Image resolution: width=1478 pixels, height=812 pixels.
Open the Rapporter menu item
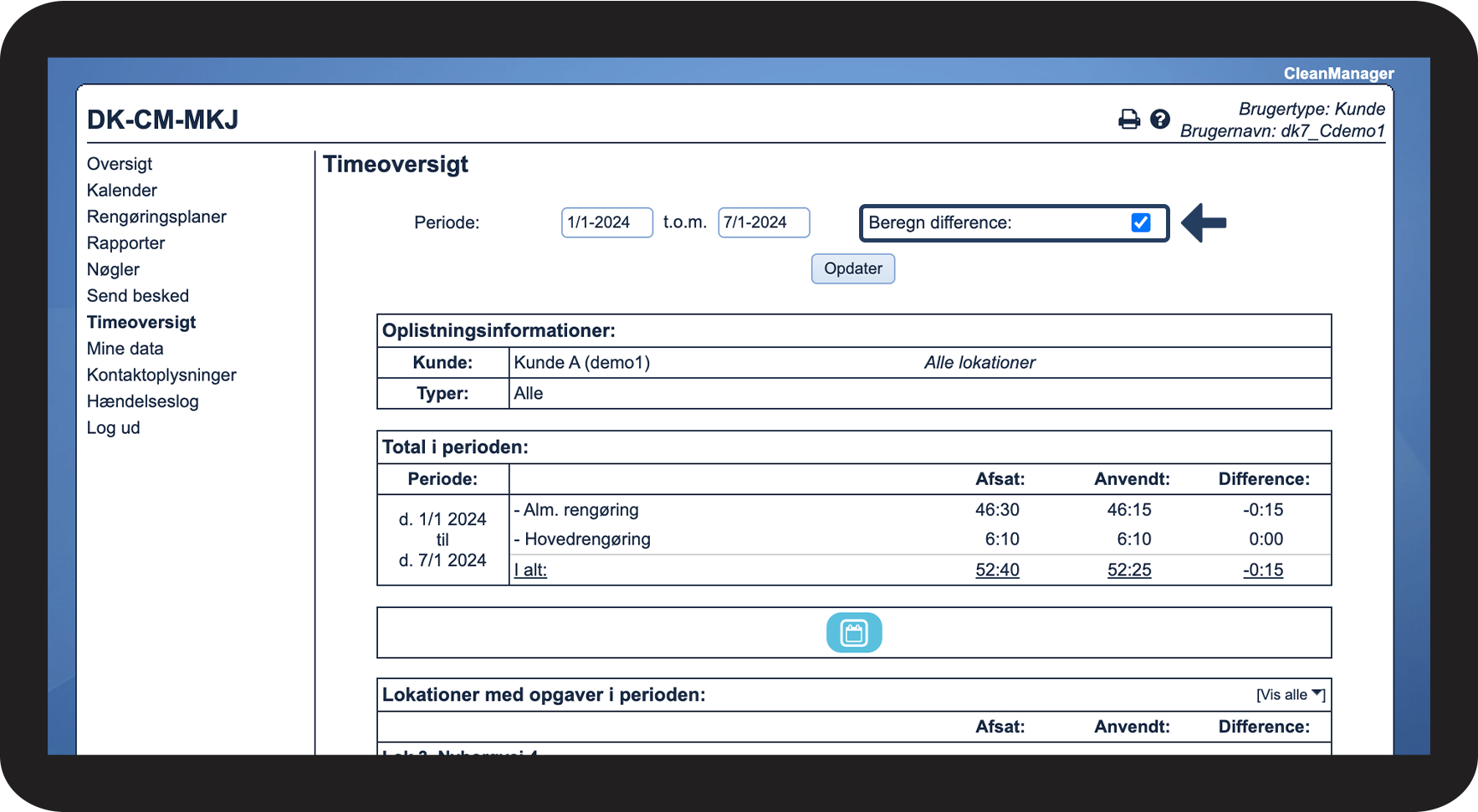126,243
